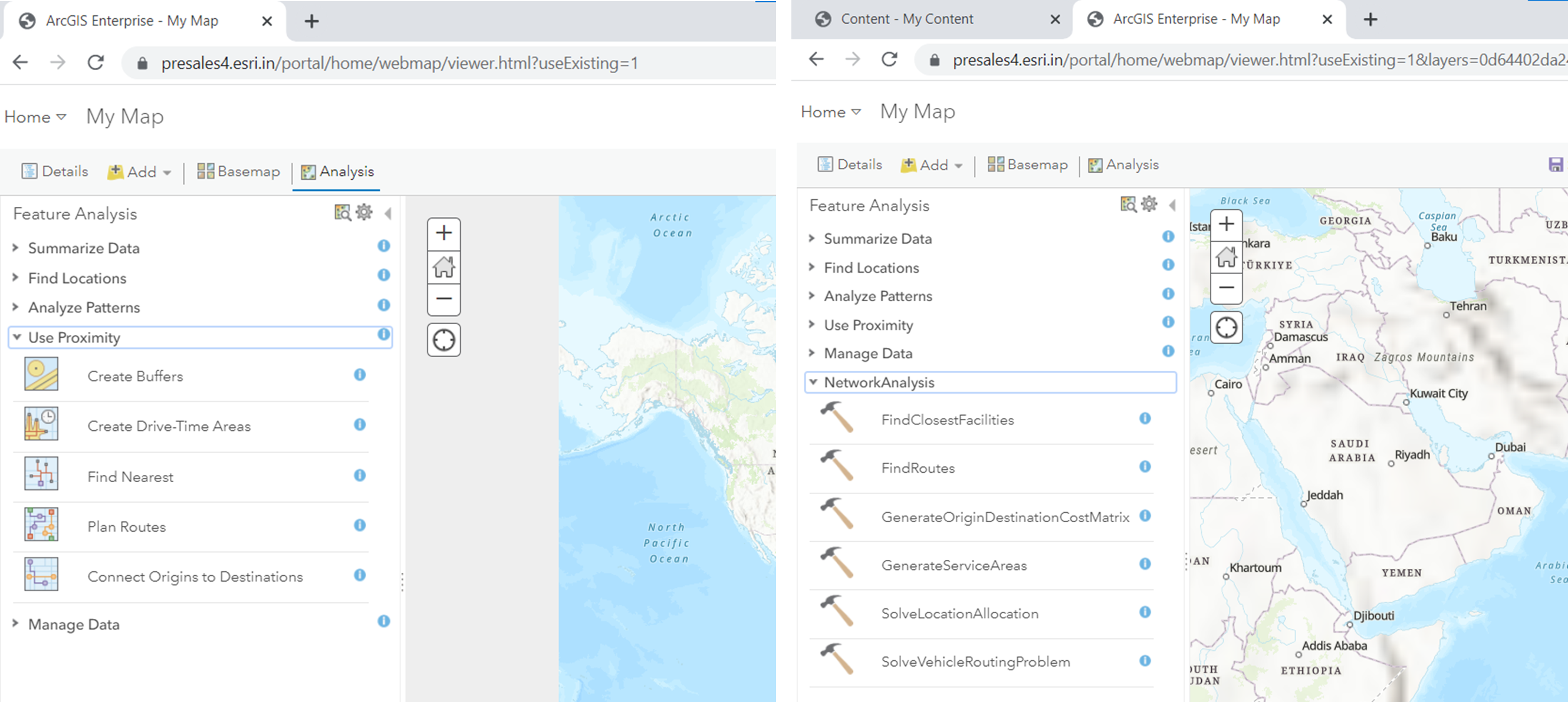Open Create Buffers tool in left window

(135, 376)
